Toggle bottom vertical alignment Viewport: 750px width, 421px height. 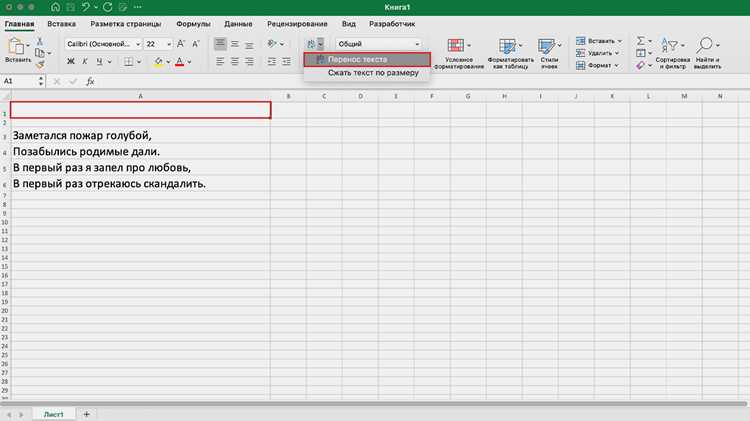pyautogui.click(x=249, y=44)
